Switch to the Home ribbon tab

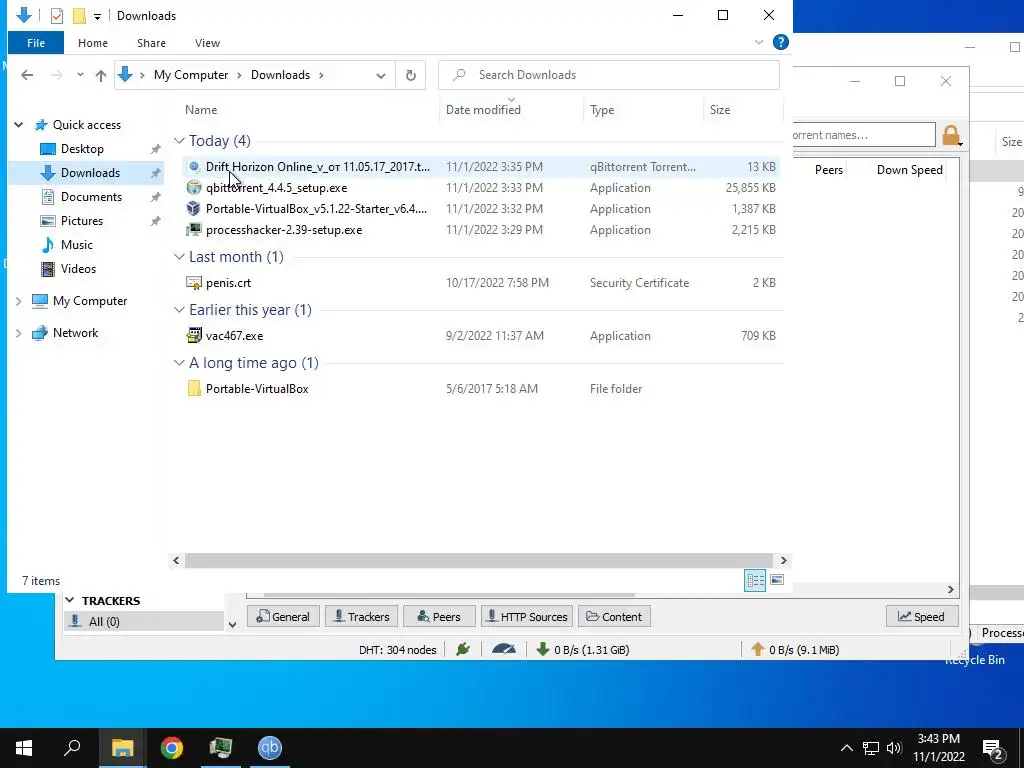93,43
